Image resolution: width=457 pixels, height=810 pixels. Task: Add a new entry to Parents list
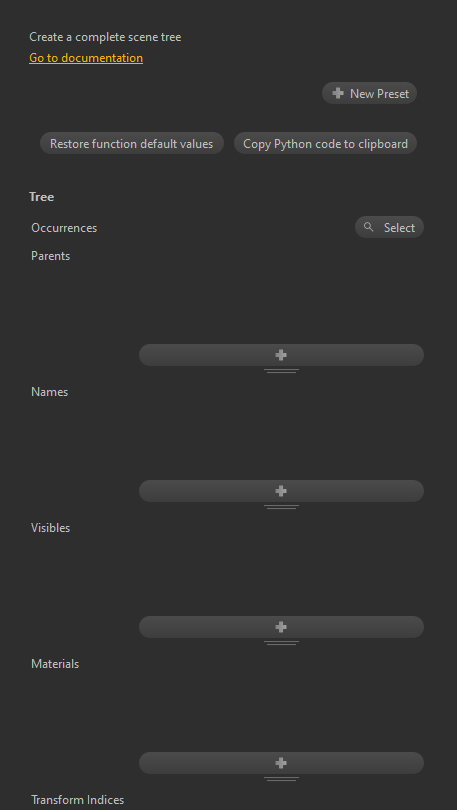[x=281, y=355]
